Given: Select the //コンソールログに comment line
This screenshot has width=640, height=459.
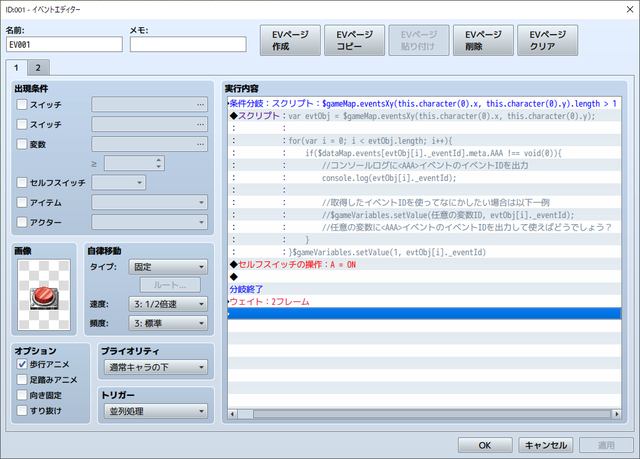Looking at the screenshot, I should pos(424,165).
